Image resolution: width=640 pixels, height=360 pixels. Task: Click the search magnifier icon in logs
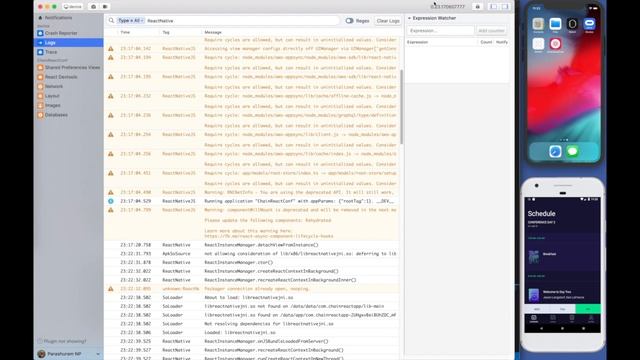tap(111, 20)
